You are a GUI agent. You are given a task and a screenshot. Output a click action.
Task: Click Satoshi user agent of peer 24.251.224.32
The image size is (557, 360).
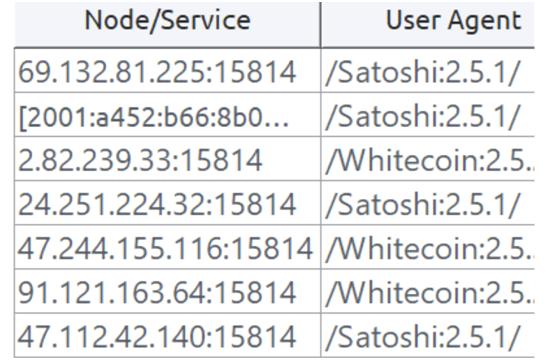click(x=423, y=205)
